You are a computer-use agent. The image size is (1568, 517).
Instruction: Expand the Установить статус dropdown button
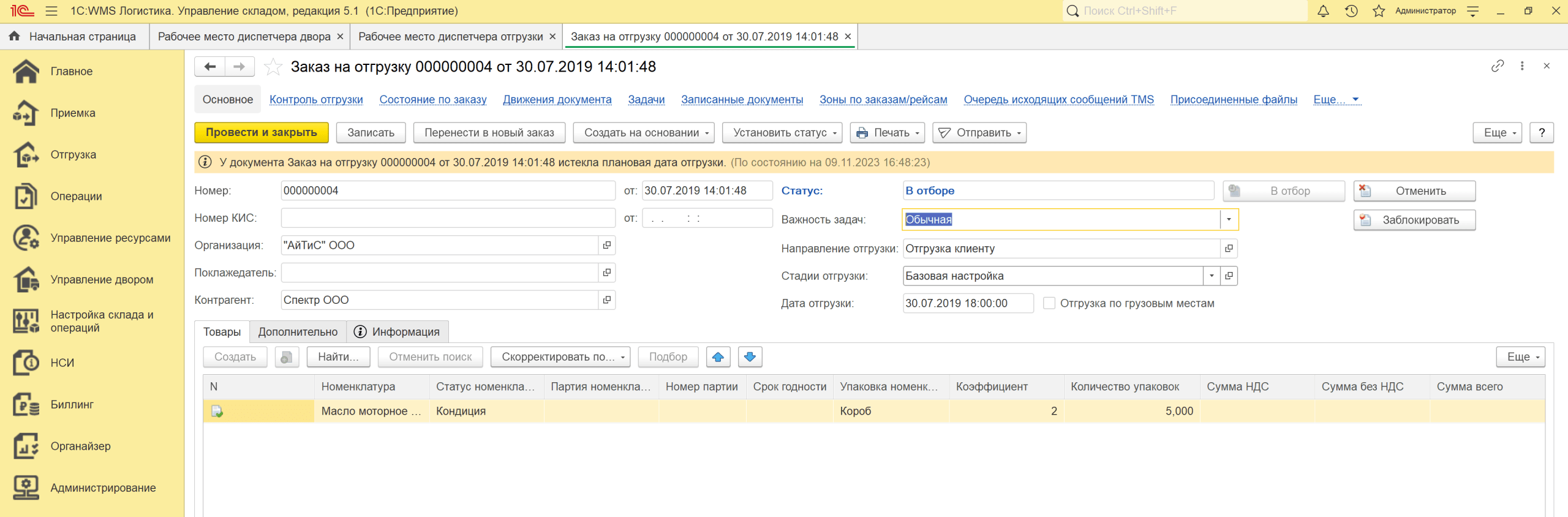[x=782, y=132]
